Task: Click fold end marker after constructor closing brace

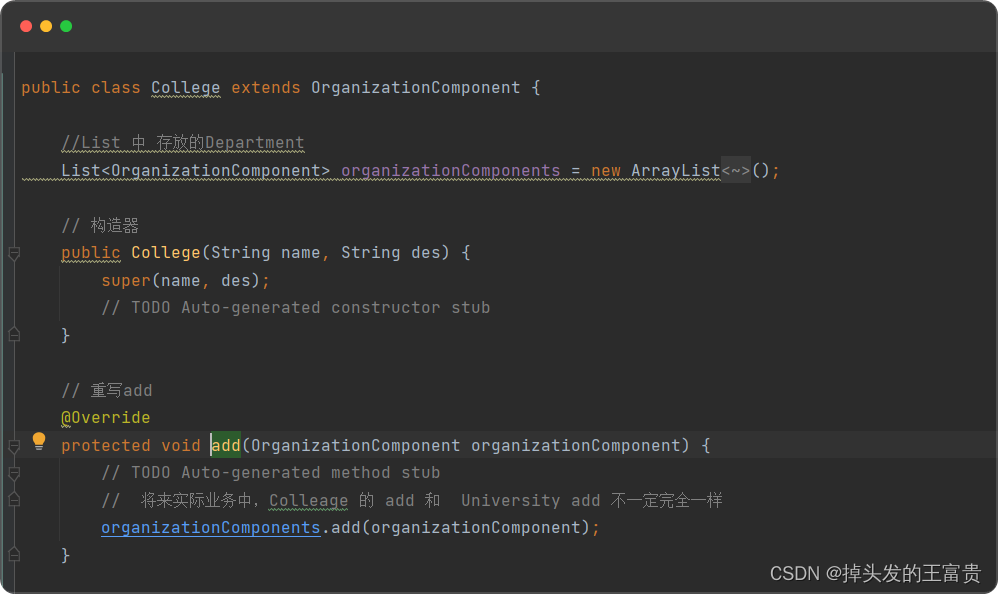Action: (14, 335)
